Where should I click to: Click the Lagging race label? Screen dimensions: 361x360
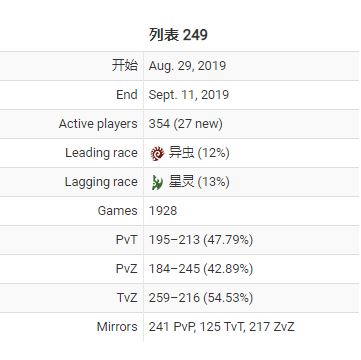point(101,182)
